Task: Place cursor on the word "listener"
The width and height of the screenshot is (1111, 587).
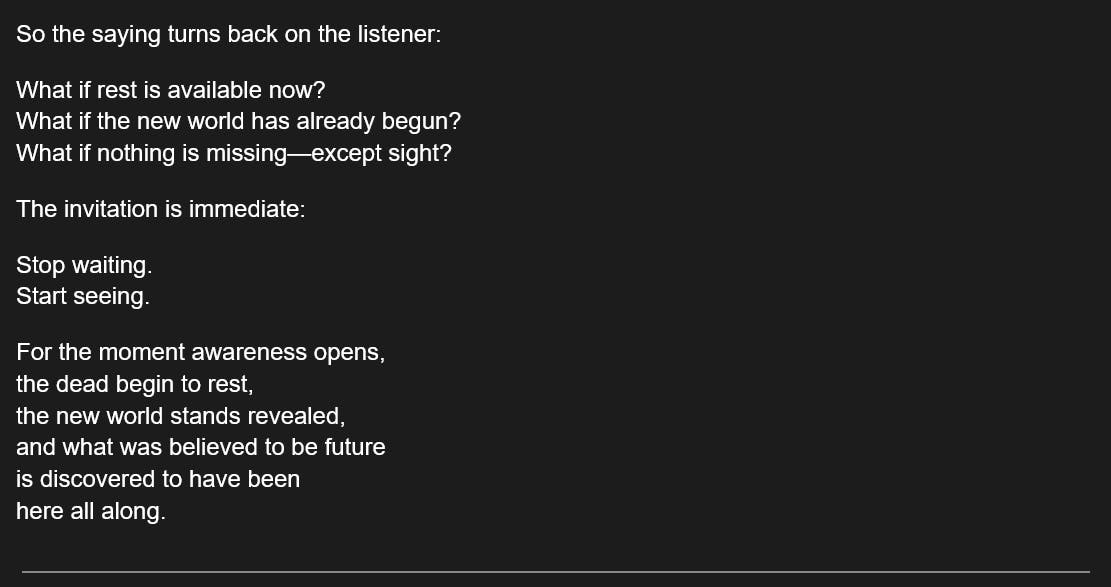Action: [396, 34]
